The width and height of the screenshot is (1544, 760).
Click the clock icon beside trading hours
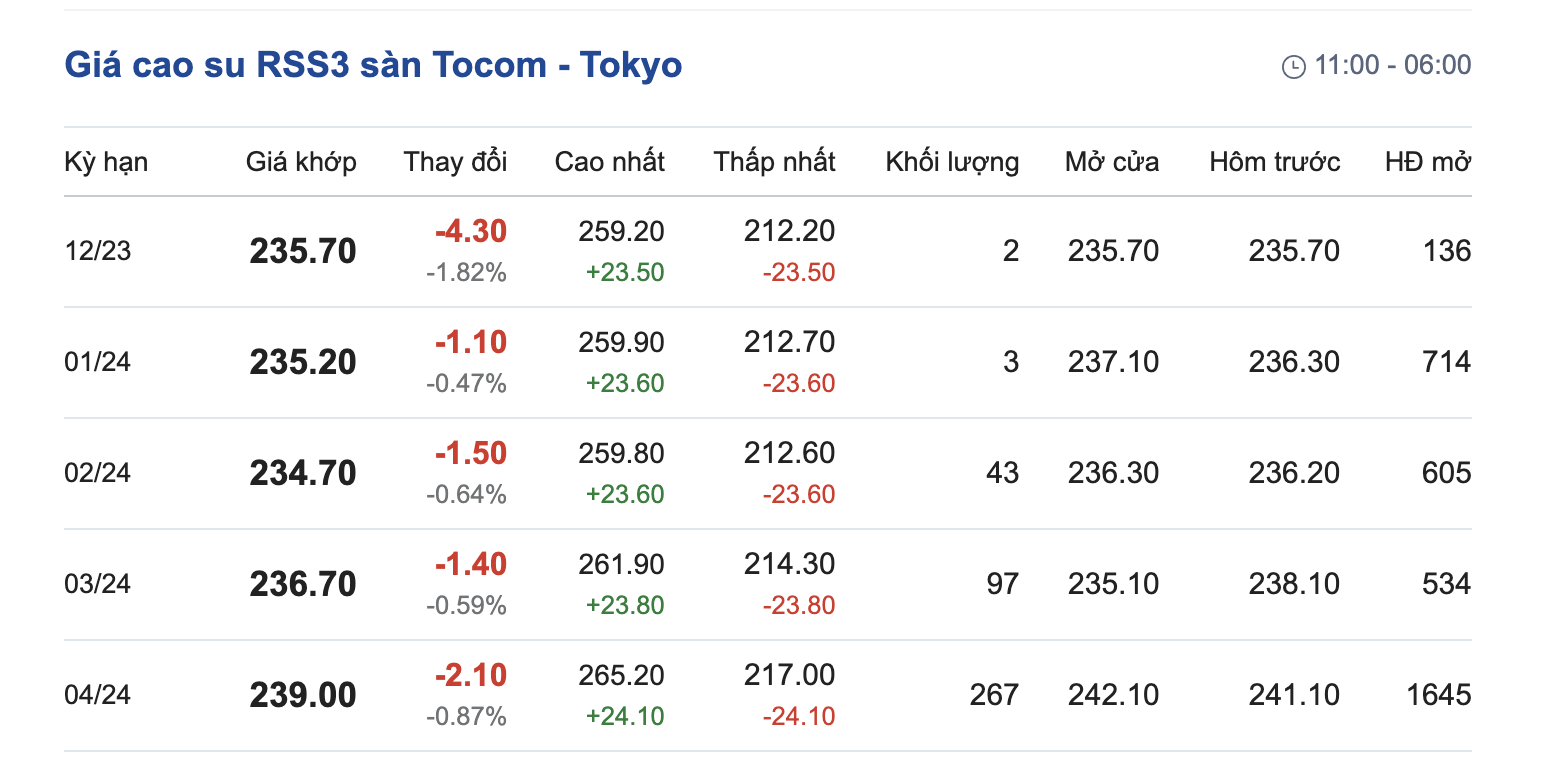point(1293,67)
